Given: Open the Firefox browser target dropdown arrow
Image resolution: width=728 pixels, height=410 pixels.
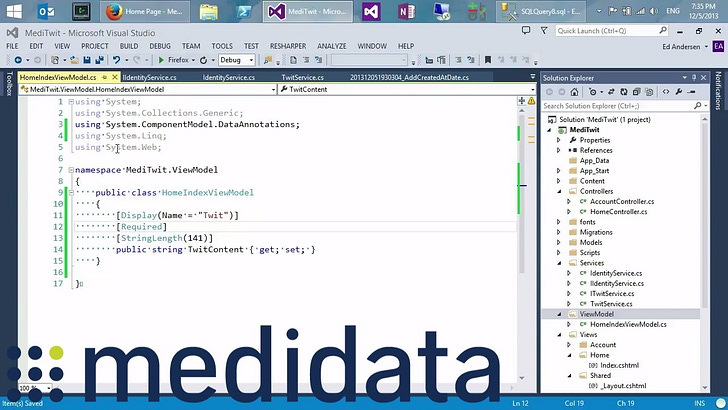Looking at the screenshot, I should 193,60.
